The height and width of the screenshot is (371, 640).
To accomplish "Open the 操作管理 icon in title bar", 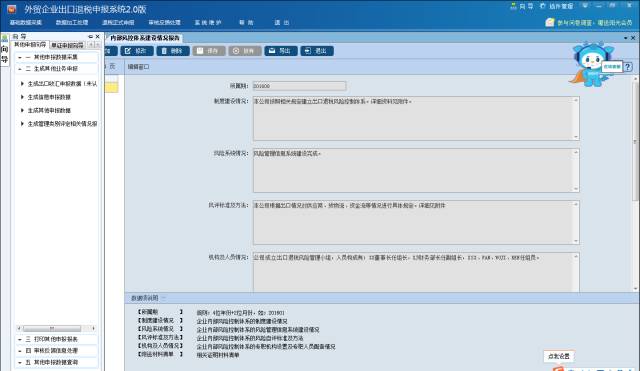I will 557,6.
